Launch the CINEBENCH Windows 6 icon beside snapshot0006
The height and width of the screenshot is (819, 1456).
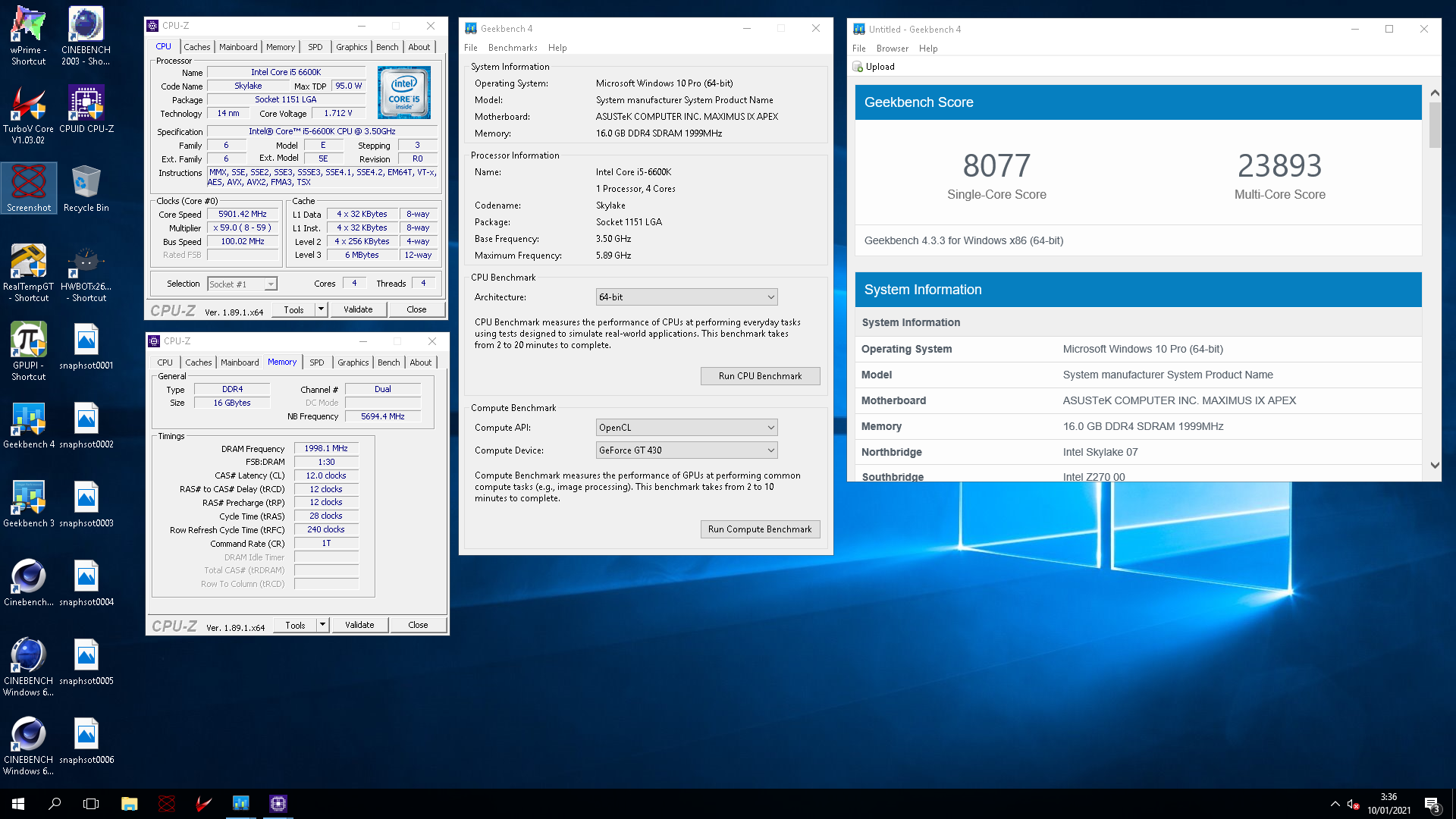point(29,745)
